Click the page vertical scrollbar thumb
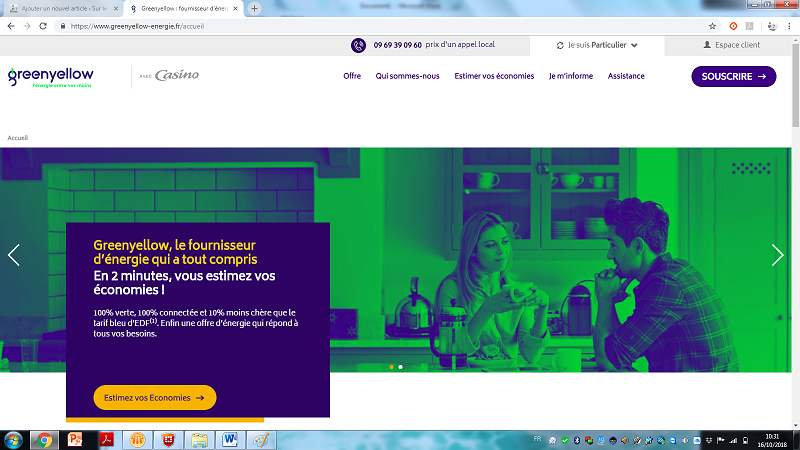The height and width of the screenshot is (450, 800). pos(795,86)
